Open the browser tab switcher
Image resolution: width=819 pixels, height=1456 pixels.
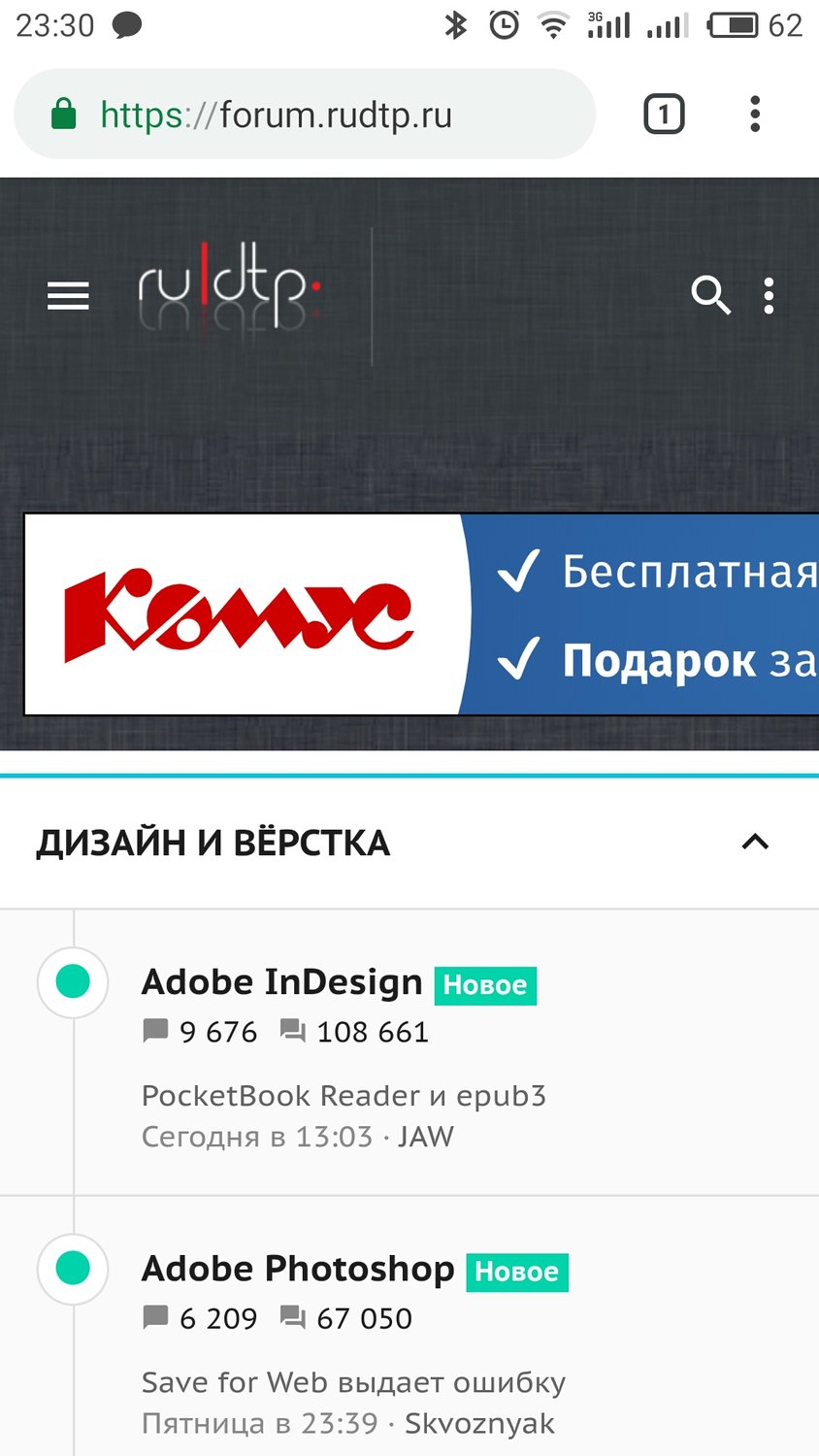[664, 115]
